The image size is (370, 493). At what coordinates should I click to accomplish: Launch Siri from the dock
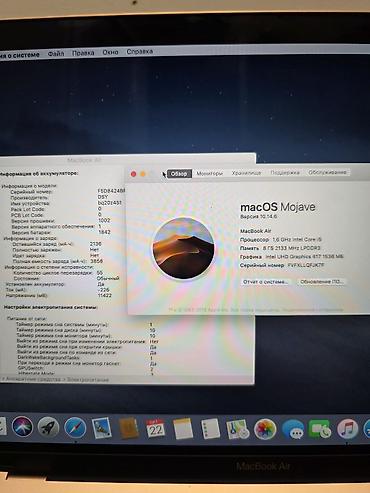[22, 427]
